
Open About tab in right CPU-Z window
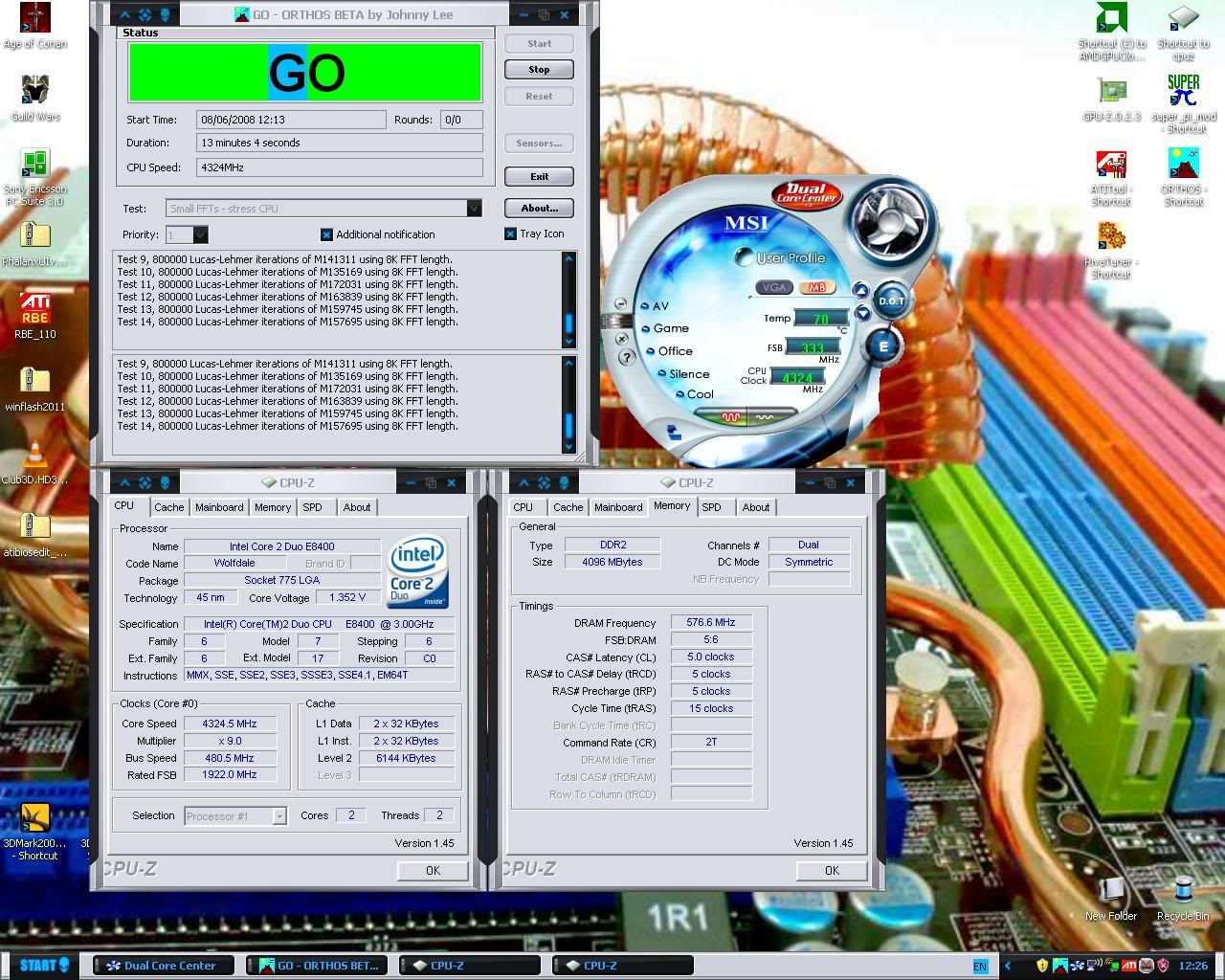(x=756, y=507)
